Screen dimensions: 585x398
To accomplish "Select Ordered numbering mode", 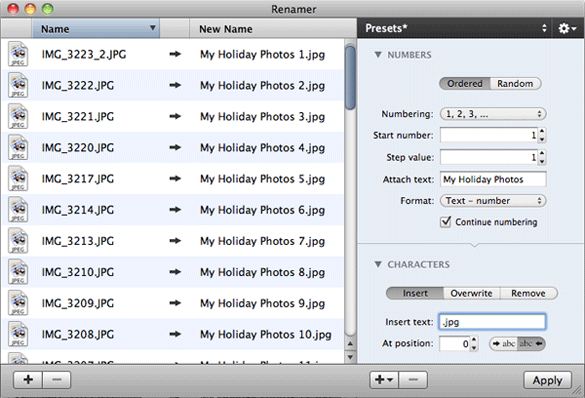I will coord(464,84).
